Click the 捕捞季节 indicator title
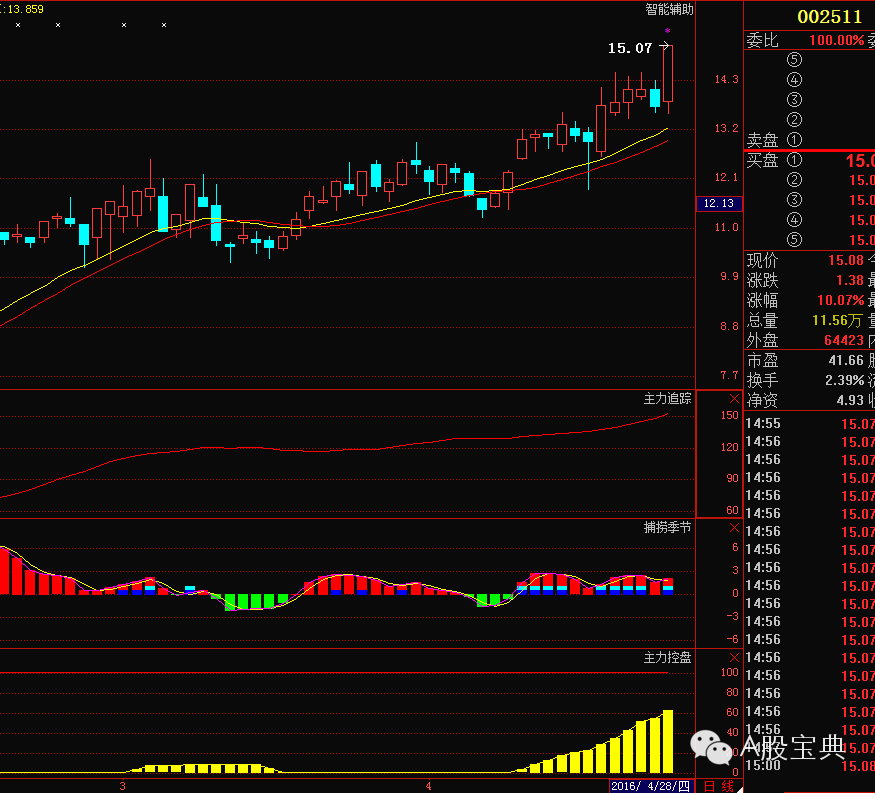Screen dimensions: 875x793 coord(667,528)
